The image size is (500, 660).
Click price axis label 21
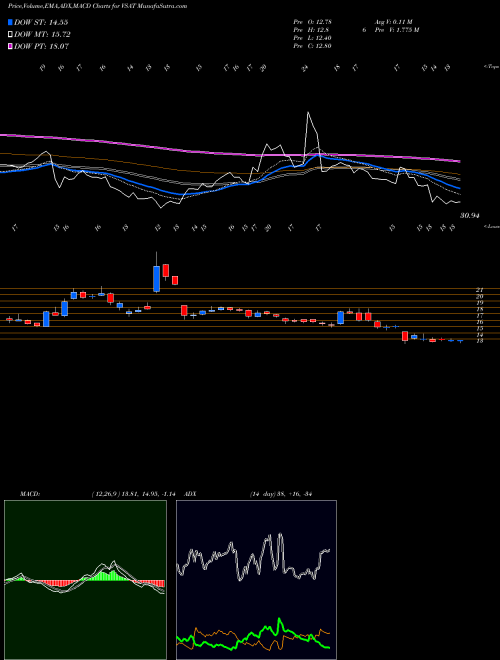coord(479,290)
